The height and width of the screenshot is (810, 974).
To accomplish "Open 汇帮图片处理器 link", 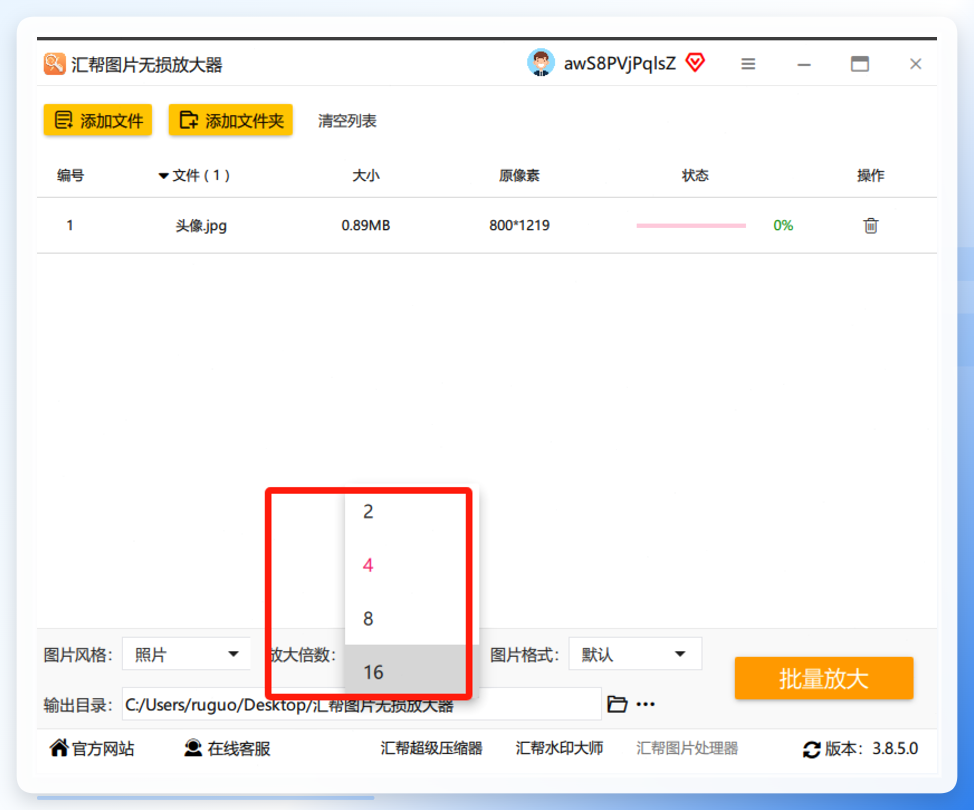I will point(687,748).
